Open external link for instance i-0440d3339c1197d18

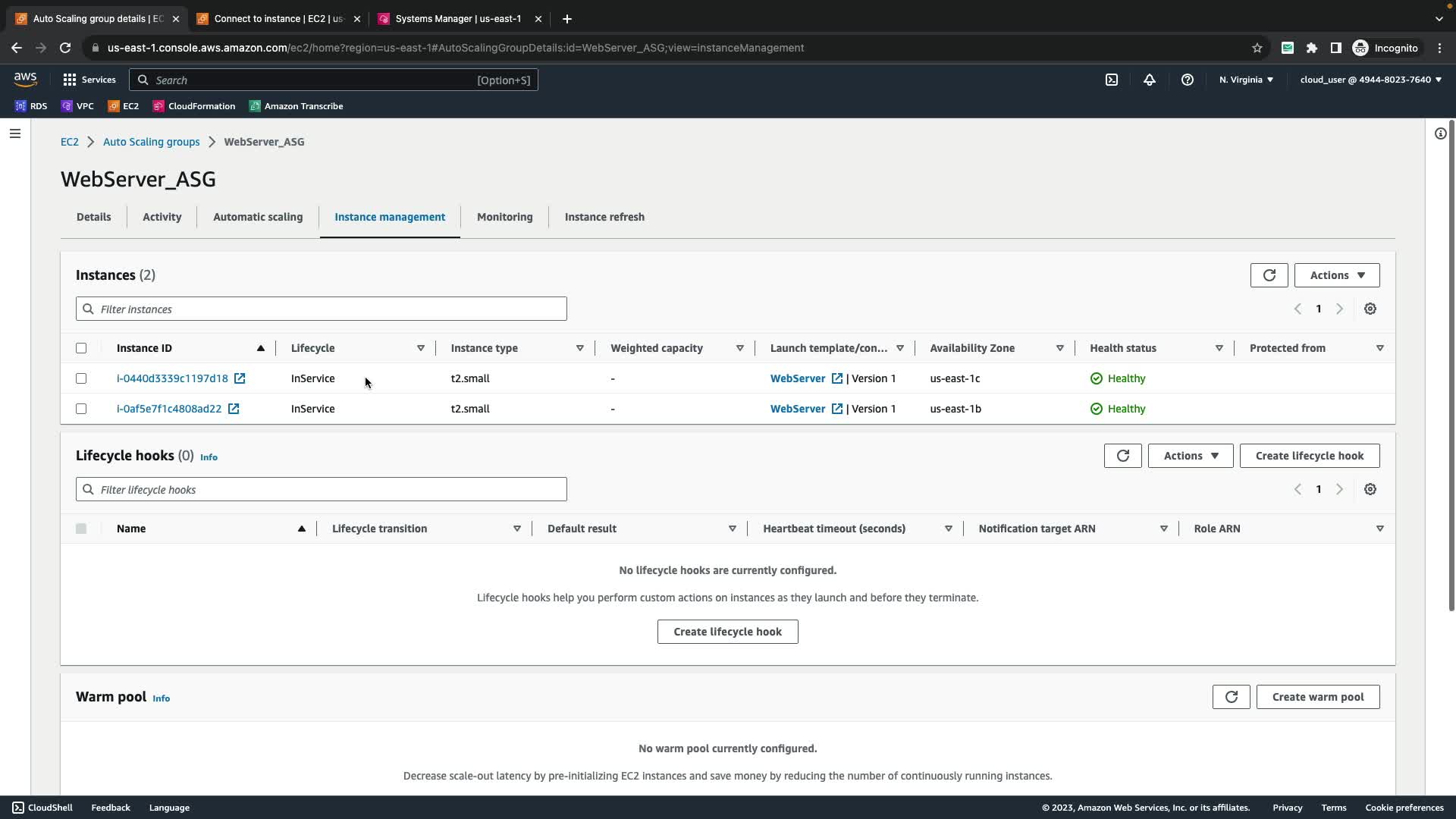240,378
